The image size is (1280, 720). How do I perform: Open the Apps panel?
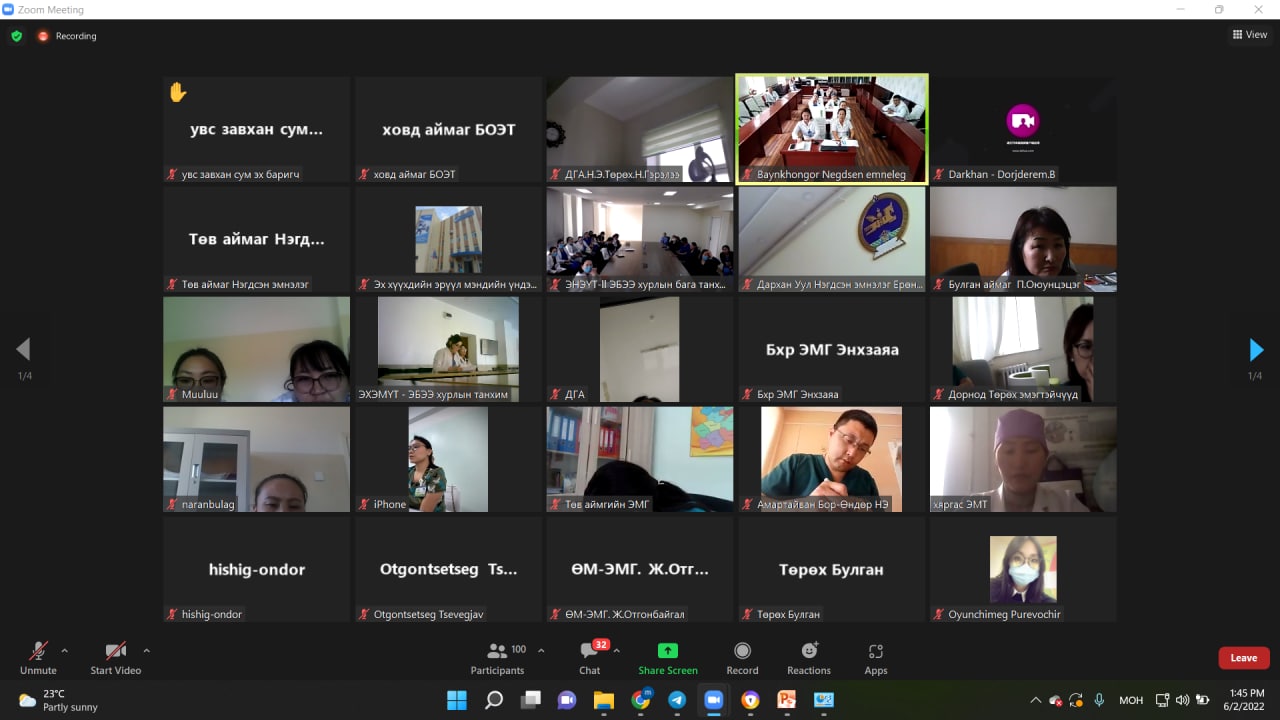(876, 657)
